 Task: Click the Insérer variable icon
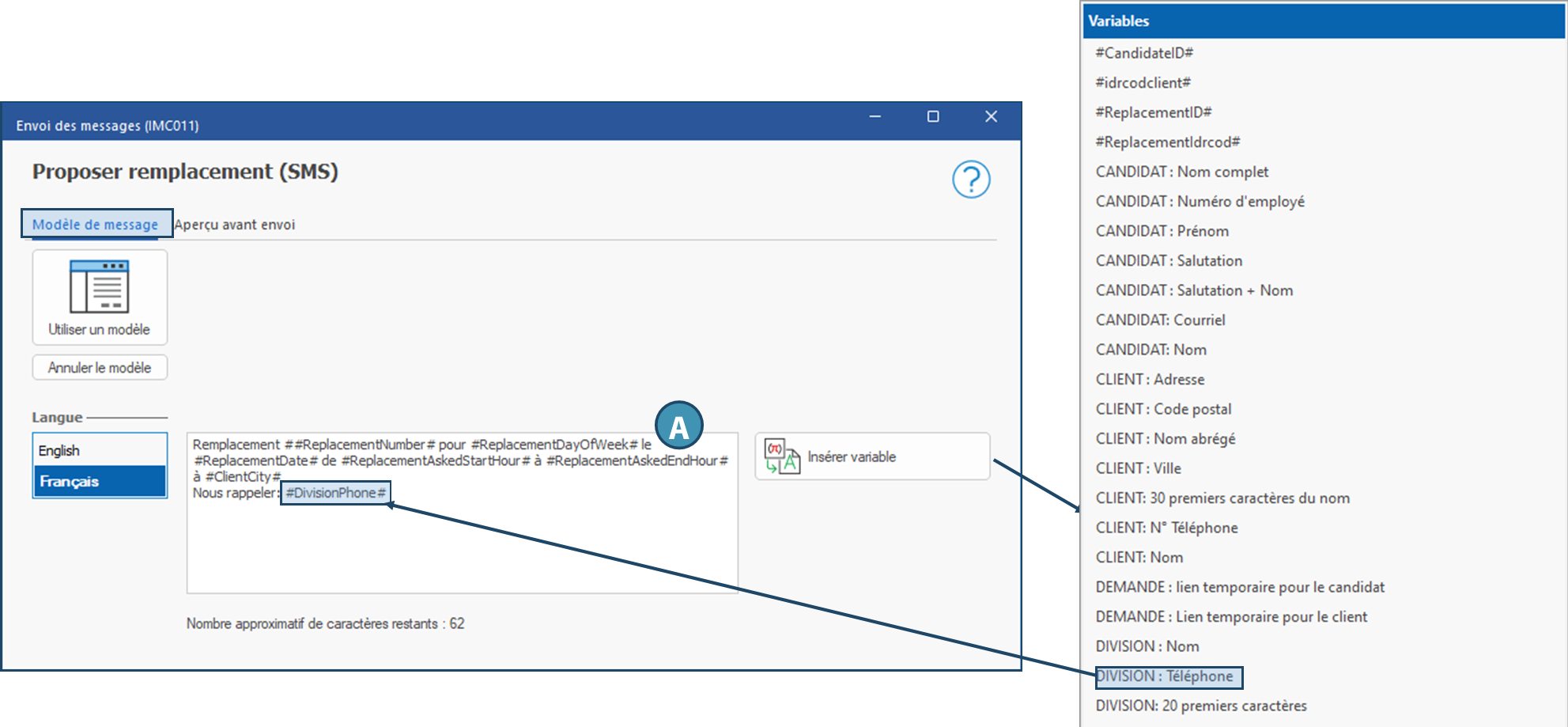point(781,456)
